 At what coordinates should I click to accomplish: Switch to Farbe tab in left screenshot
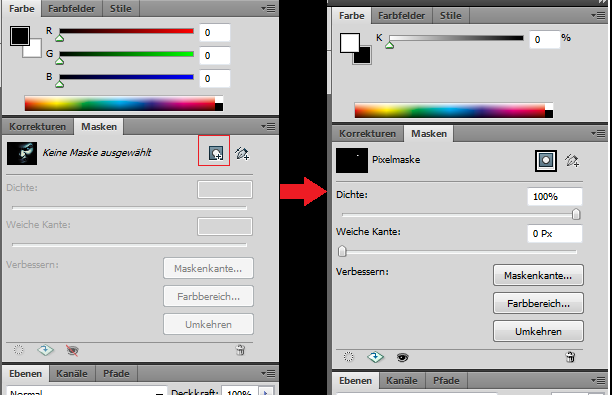(x=21, y=9)
